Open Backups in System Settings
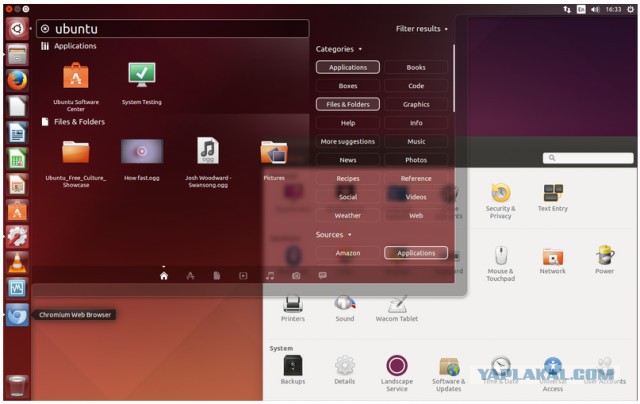The height and width of the screenshot is (404, 640). (x=293, y=370)
